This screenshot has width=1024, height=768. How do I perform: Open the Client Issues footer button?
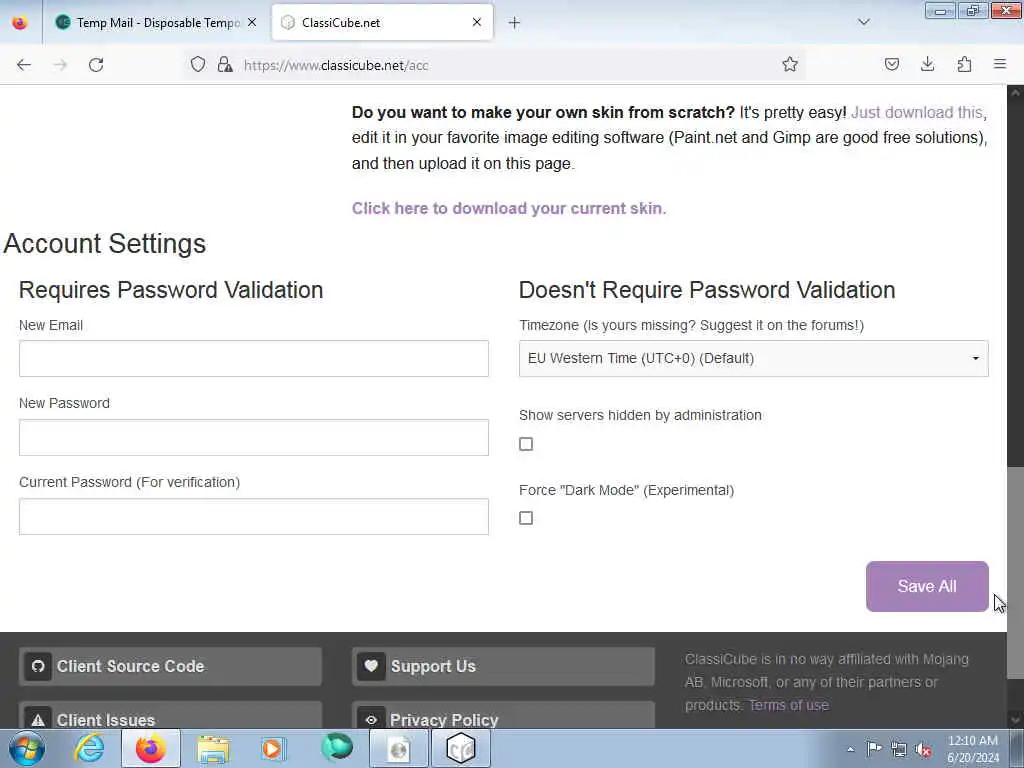click(170, 716)
